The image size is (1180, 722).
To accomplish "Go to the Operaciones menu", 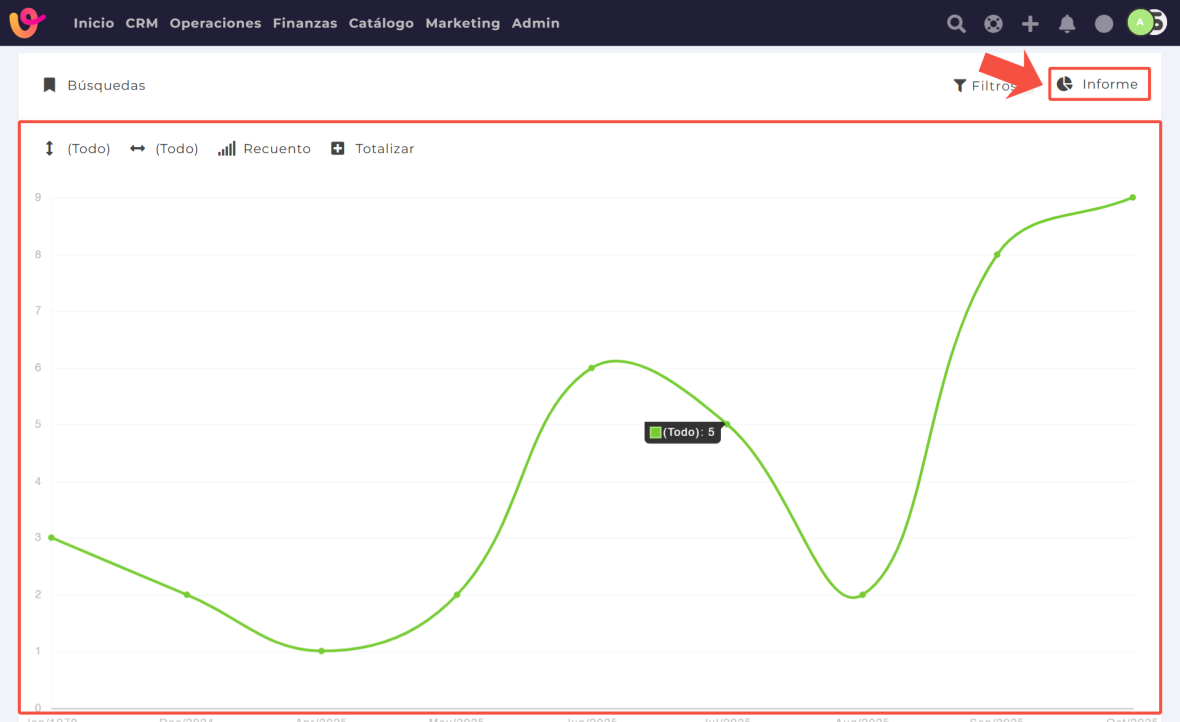I will pos(215,23).
